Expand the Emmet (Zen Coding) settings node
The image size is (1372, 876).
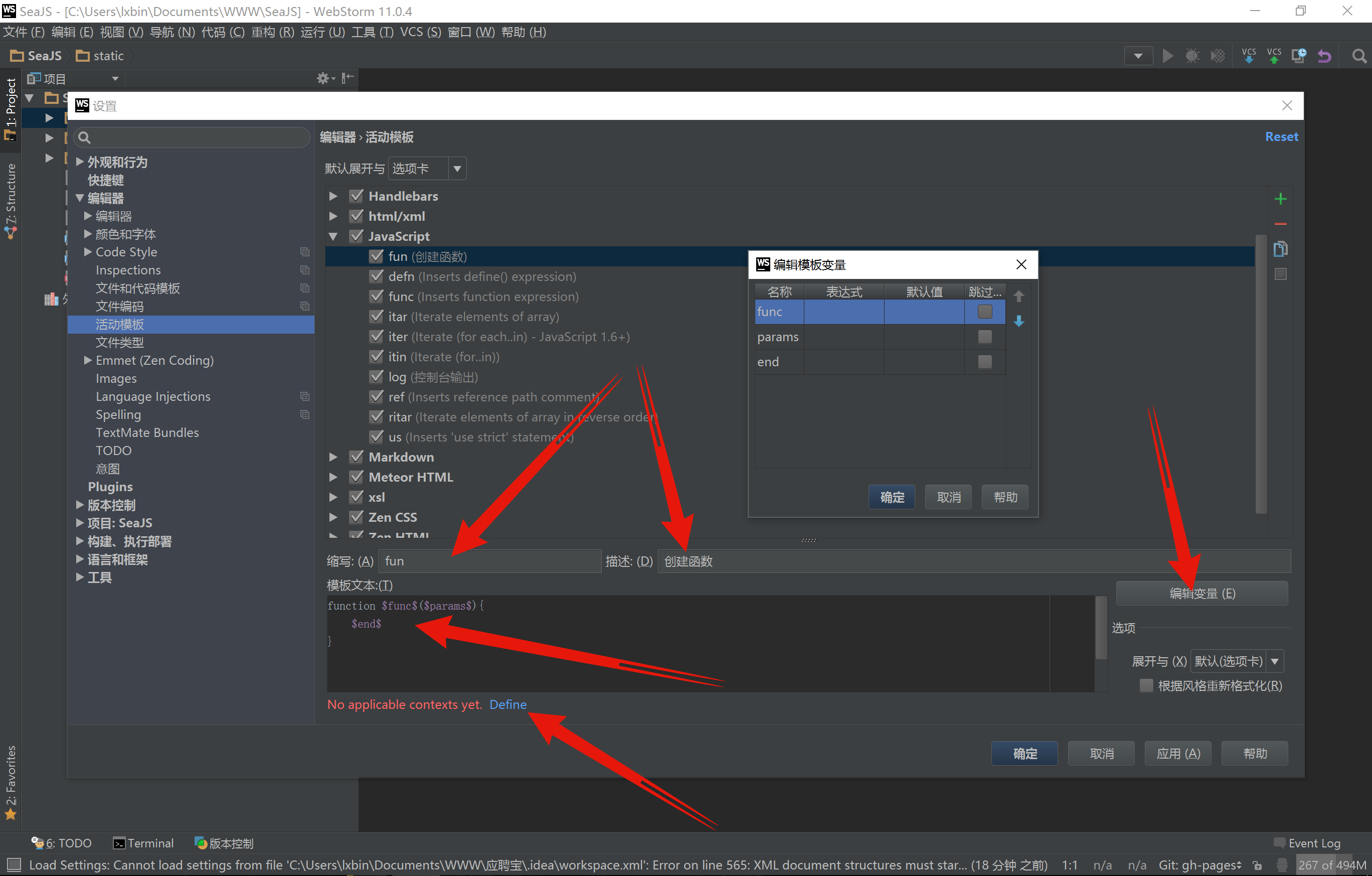coord(88,360)
